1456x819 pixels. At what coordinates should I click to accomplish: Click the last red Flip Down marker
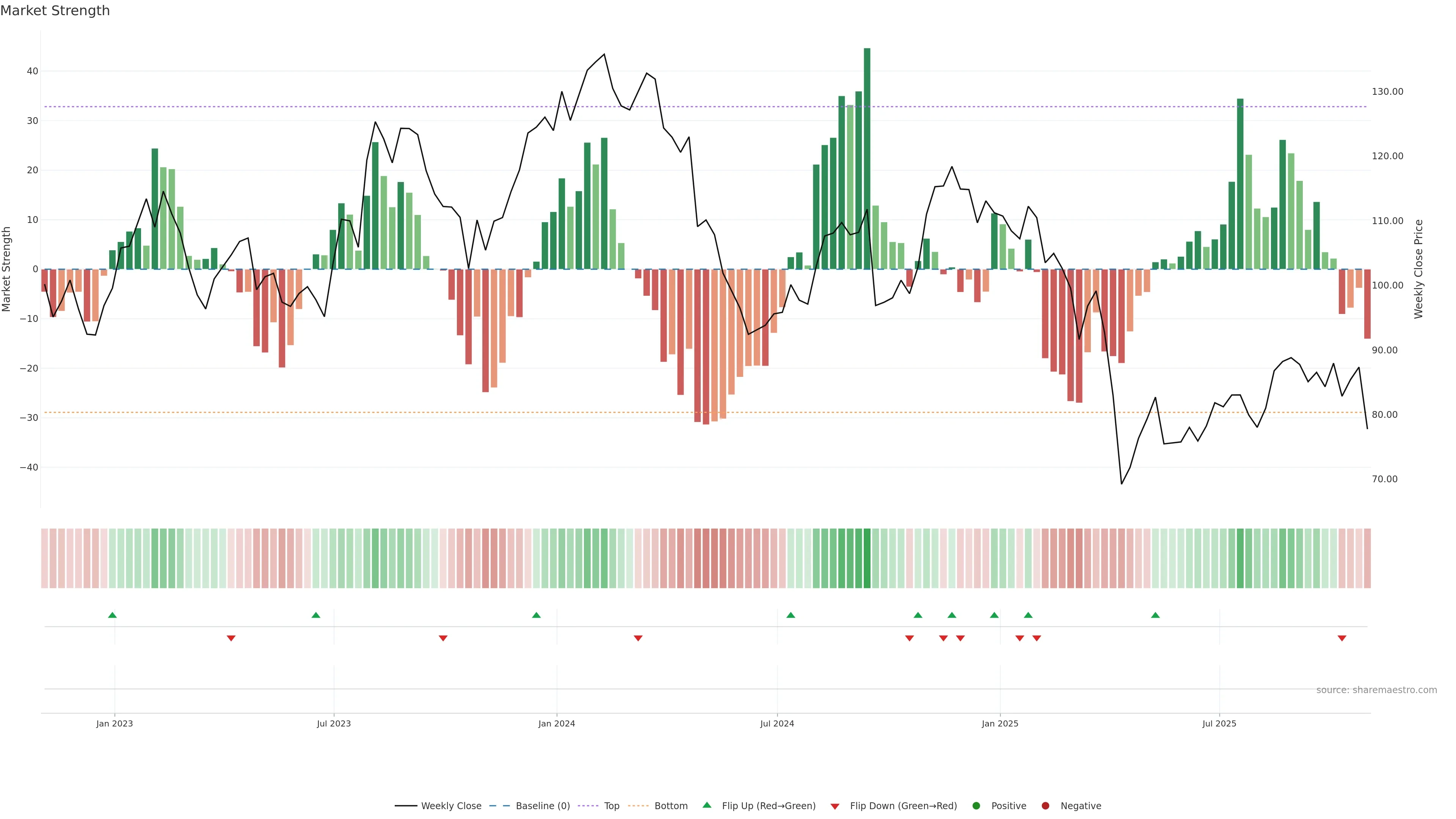tap(1342, 638)
